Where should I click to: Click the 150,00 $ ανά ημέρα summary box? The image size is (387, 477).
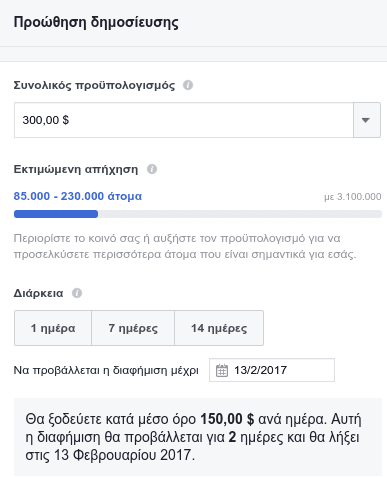click(198, 437)
